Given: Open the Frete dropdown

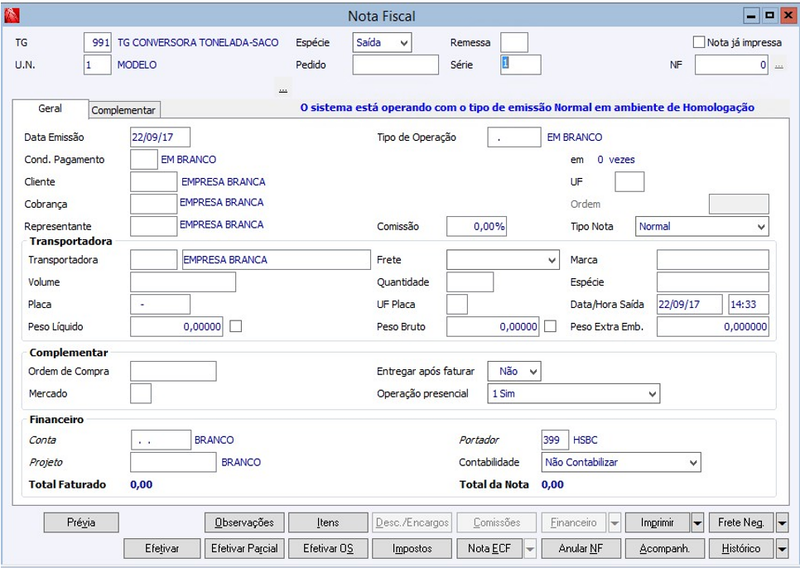Looking at the screenshot, I should coord(503,260).
